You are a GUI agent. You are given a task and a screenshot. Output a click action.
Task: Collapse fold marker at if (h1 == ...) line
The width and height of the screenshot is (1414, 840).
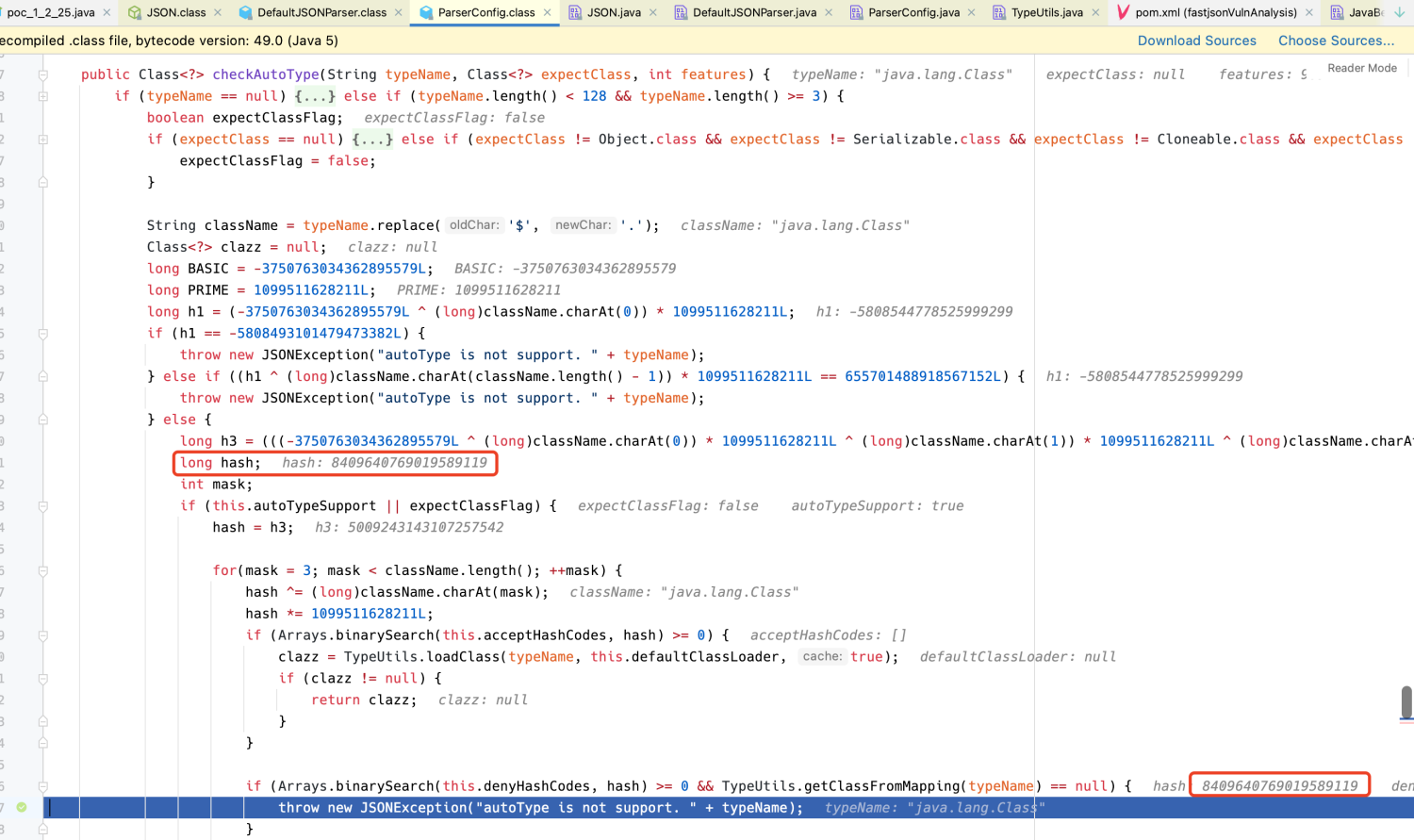(x=43, y=334)
